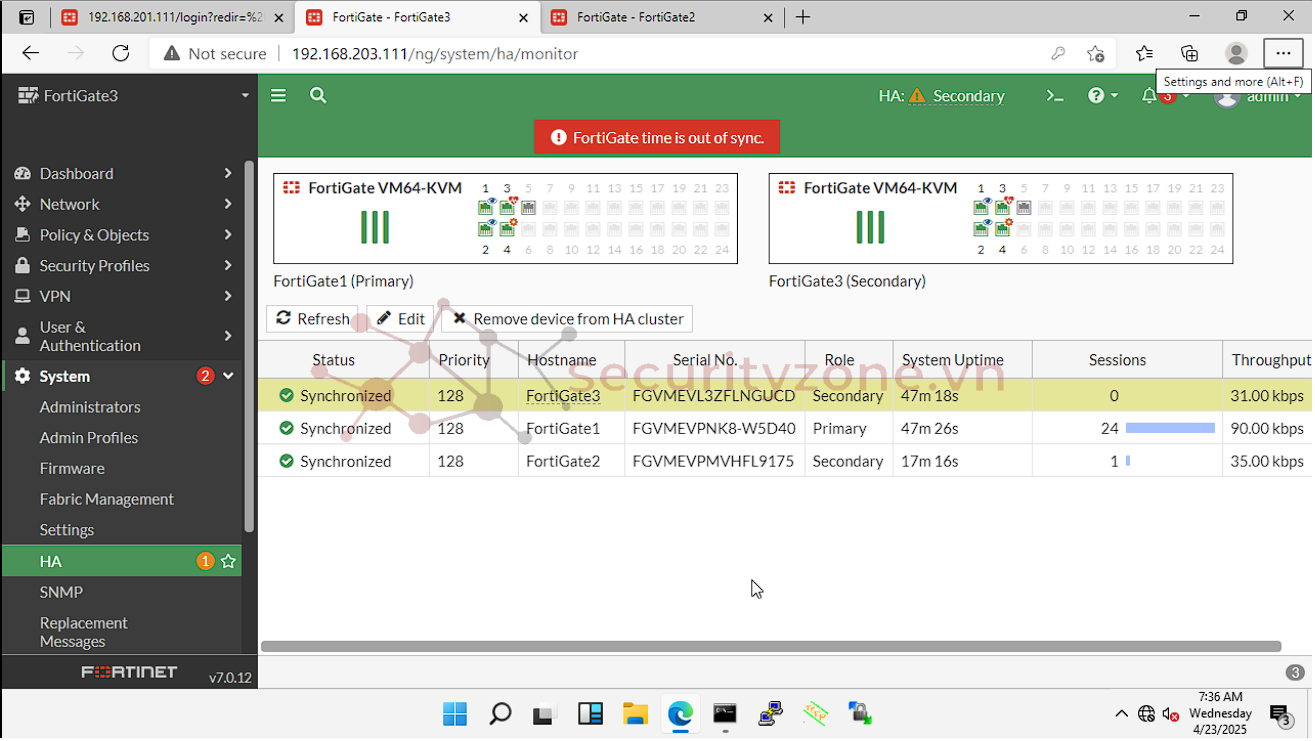
Task: Switch to FortiGate2 browser tab
Action: coord(660,17)
